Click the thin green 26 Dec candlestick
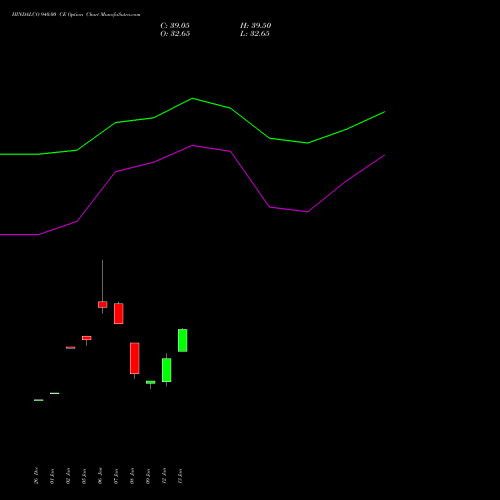The width and height of the screenshot is (500, 500). [x=39, y=400]
